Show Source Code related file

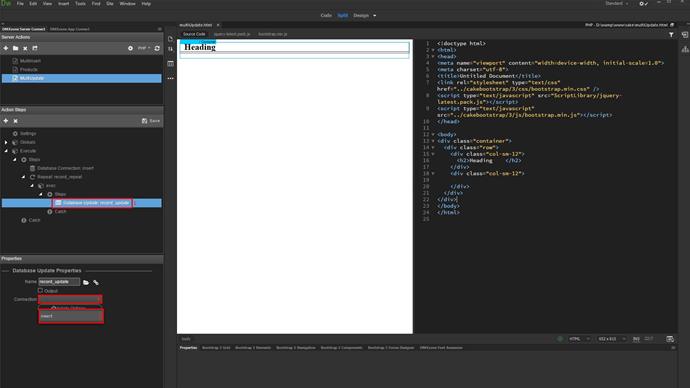(x=194, y=34)
